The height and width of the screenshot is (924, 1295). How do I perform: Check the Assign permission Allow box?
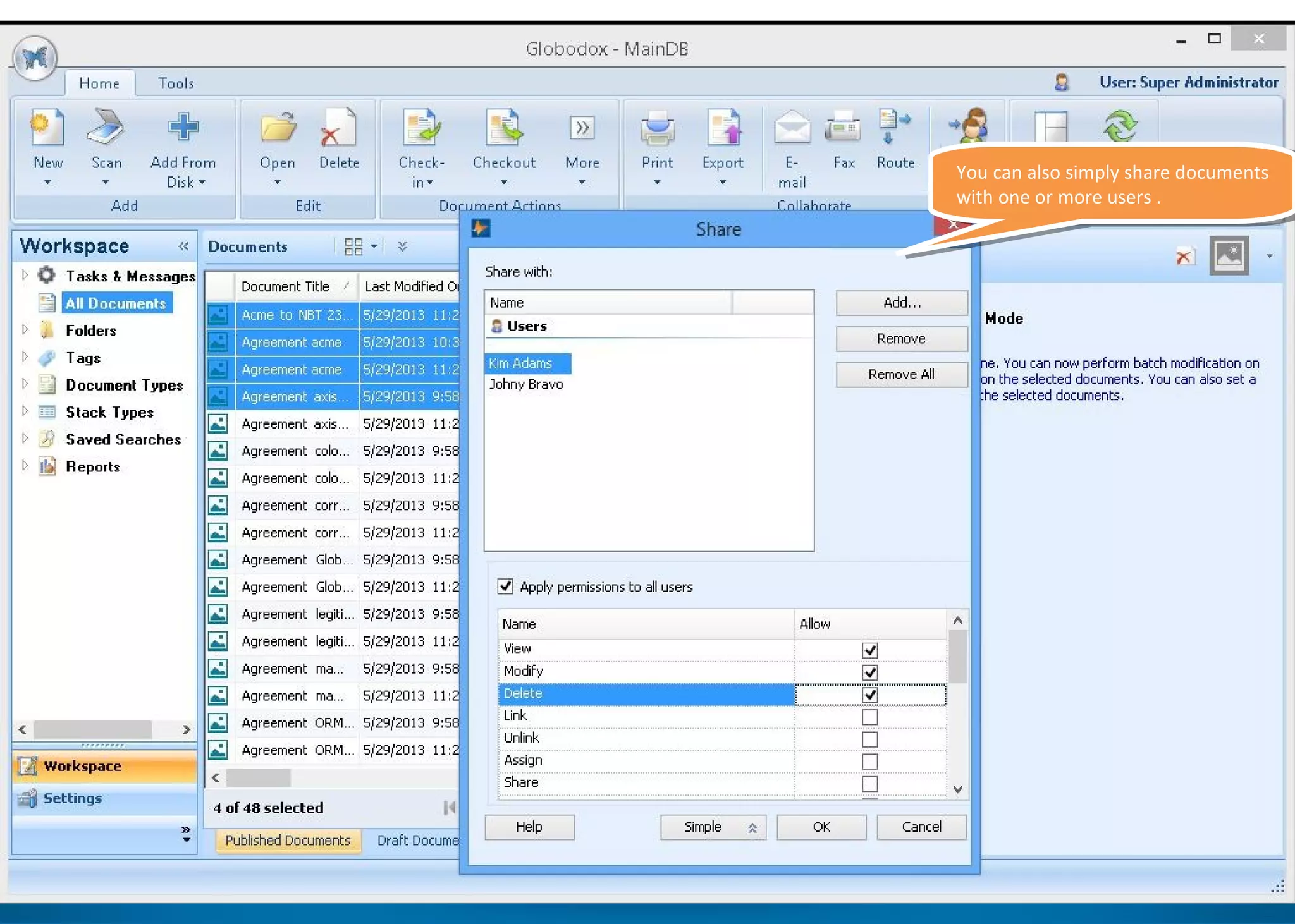click(x=869, y=762)
